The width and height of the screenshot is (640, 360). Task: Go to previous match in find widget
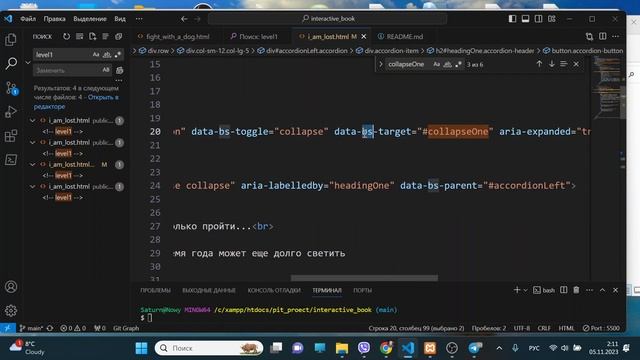539,64
